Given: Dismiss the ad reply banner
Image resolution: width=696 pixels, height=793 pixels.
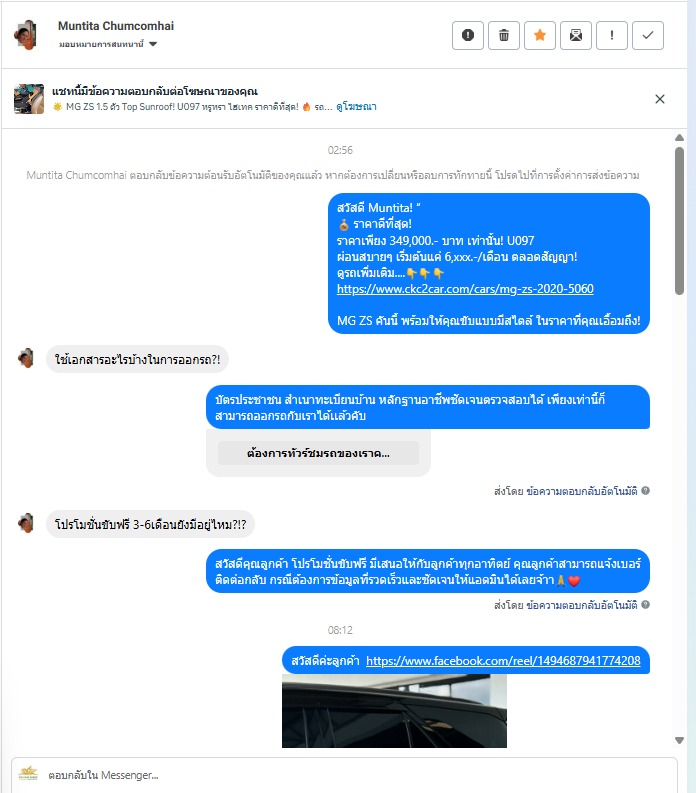Looking at the screenshot, I should [x=660, y=99].
